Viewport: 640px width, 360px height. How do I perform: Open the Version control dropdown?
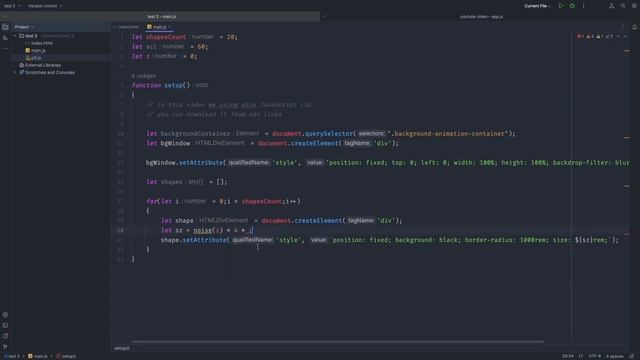pyautogui.click(x=45, y=6)
